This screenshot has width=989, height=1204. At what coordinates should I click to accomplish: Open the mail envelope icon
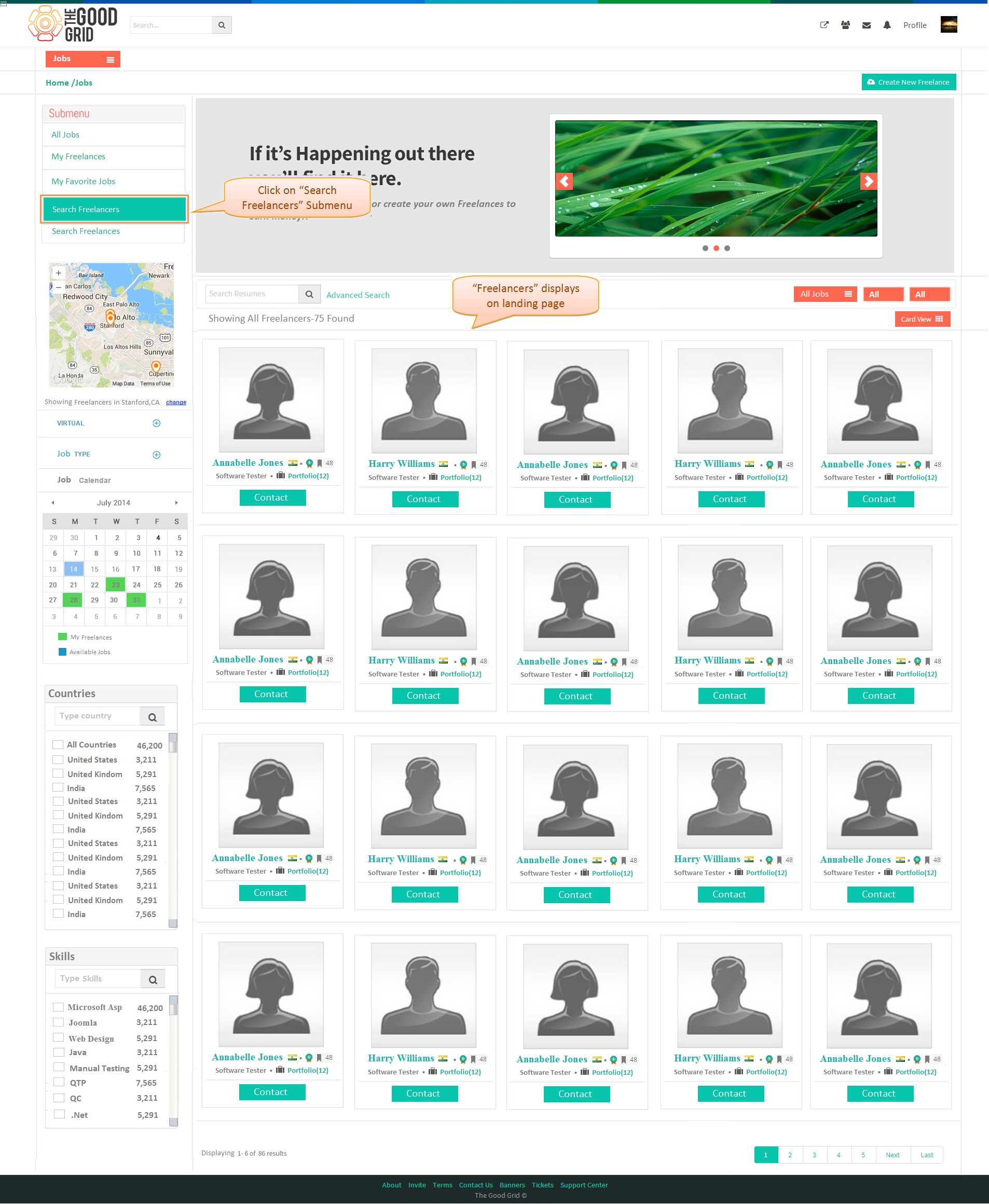(867, 25)
